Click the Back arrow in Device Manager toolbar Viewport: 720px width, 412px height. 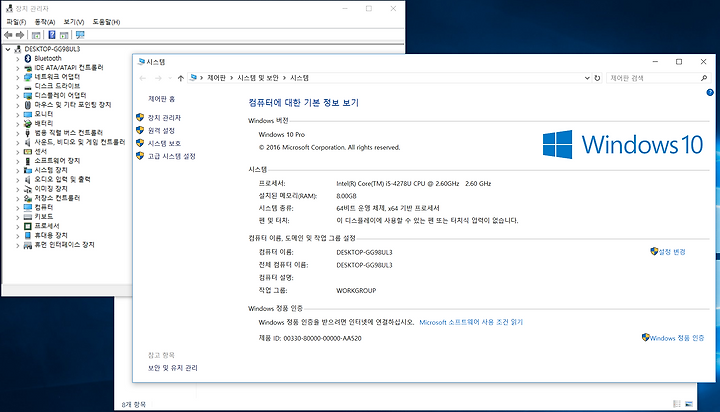(x=8, y=35)
